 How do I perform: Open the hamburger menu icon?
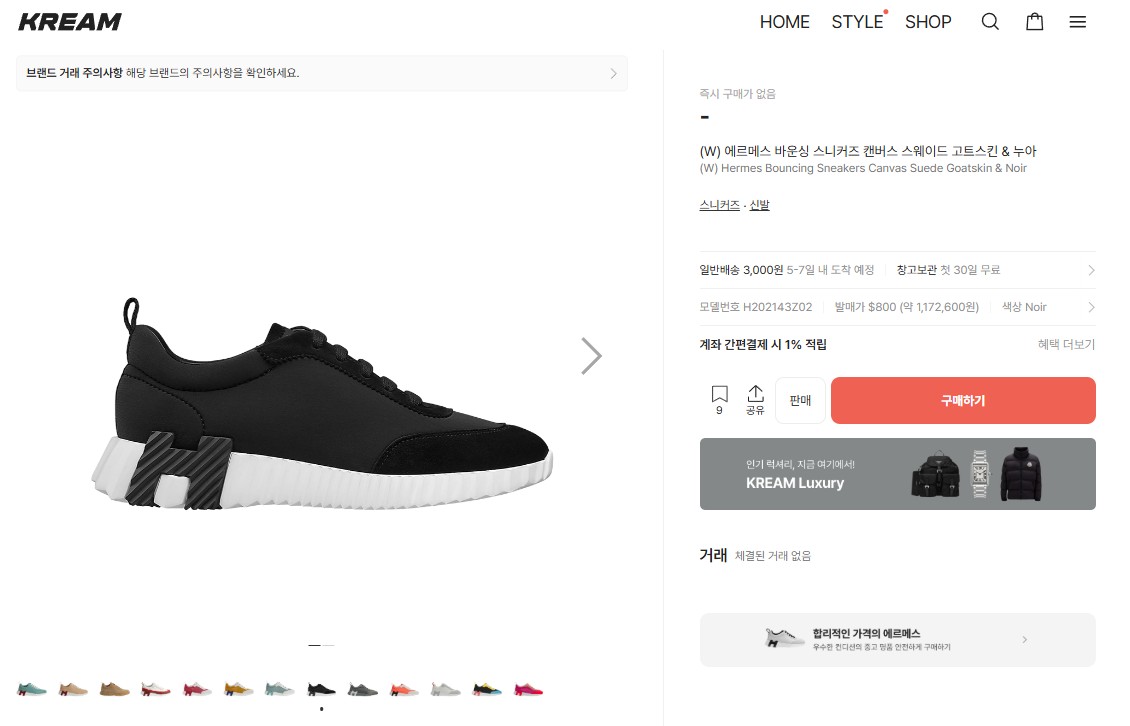(x=1077, y=22)
